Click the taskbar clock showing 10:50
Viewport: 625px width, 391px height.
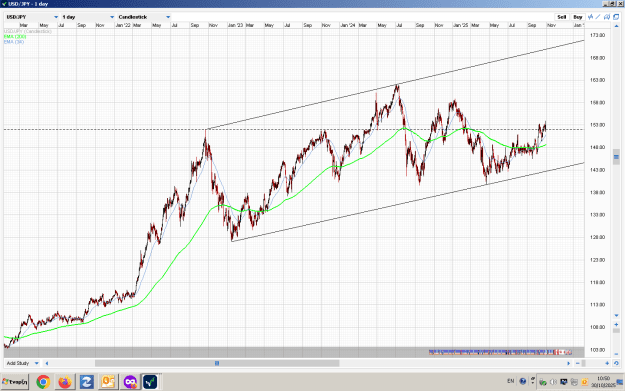[x=603, y=382]
